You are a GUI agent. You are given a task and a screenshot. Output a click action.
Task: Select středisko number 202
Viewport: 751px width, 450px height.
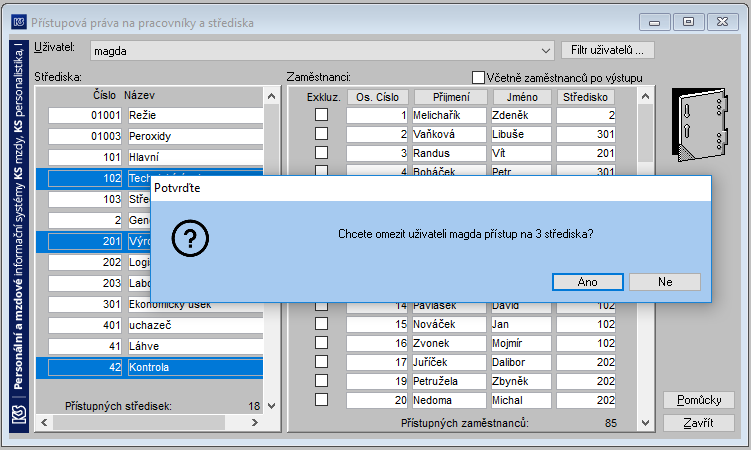tap(85, 262)
